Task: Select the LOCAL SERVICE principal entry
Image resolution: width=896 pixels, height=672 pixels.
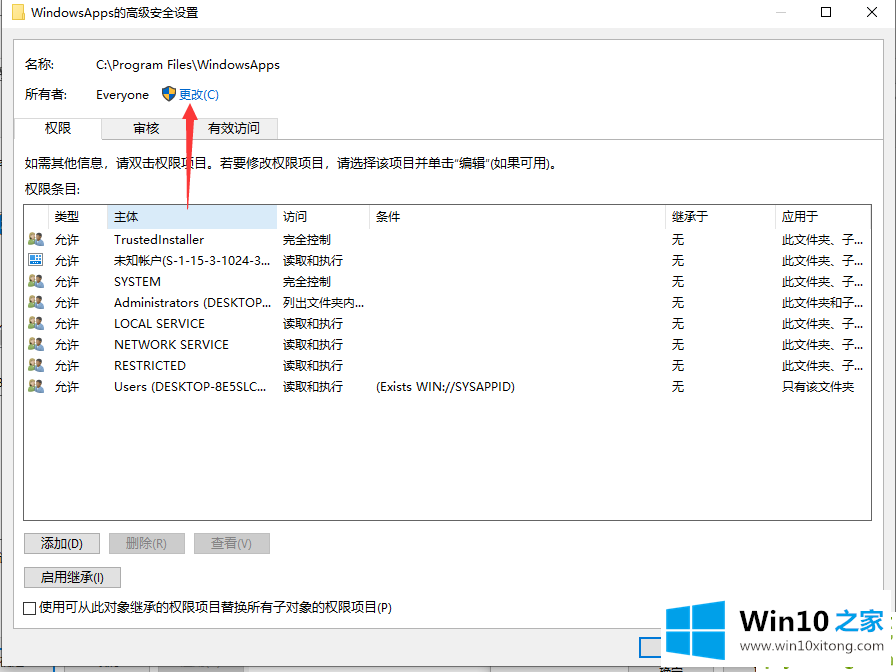Action: (x=159, y=324)
